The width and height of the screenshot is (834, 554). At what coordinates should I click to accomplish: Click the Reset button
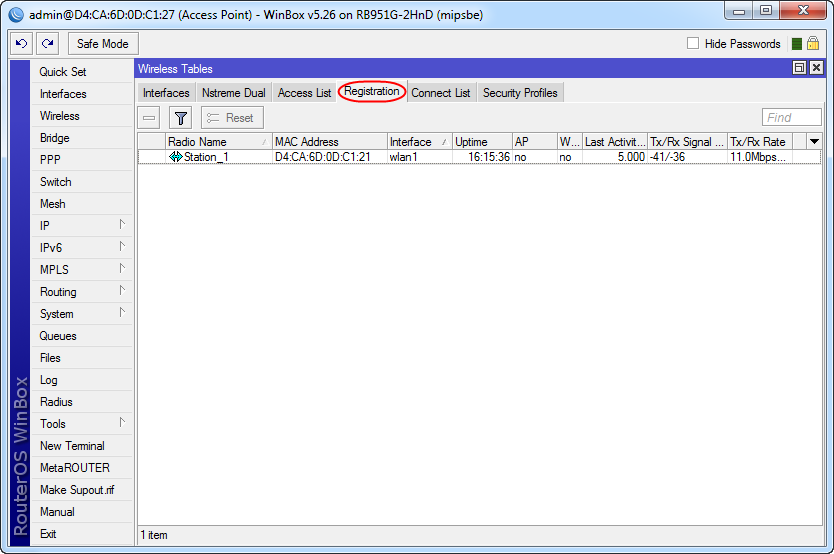232,117
